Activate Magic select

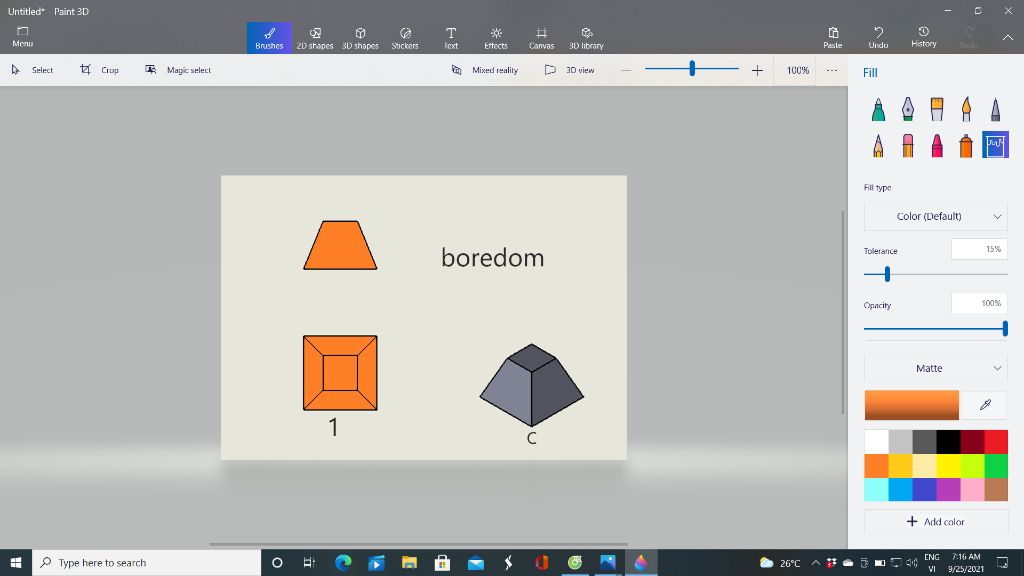pyautogui.click(x=178, y=70)
